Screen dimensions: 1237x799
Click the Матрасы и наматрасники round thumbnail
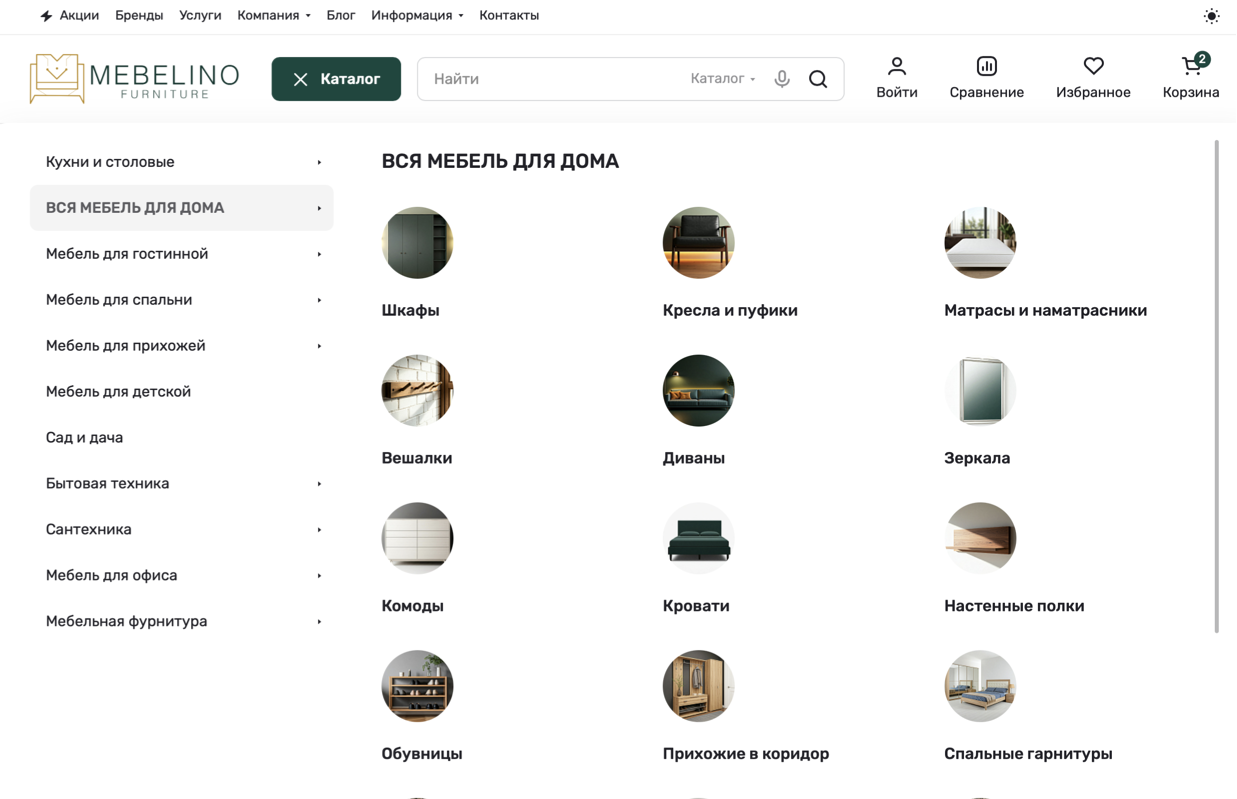point(980,243)
